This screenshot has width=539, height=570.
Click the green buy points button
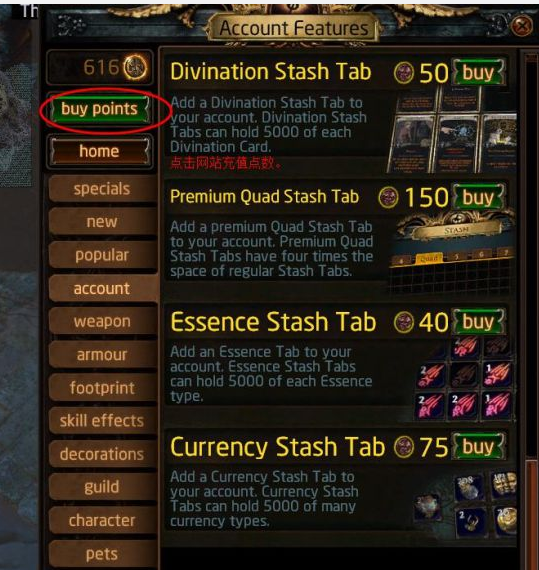(100, 109)
